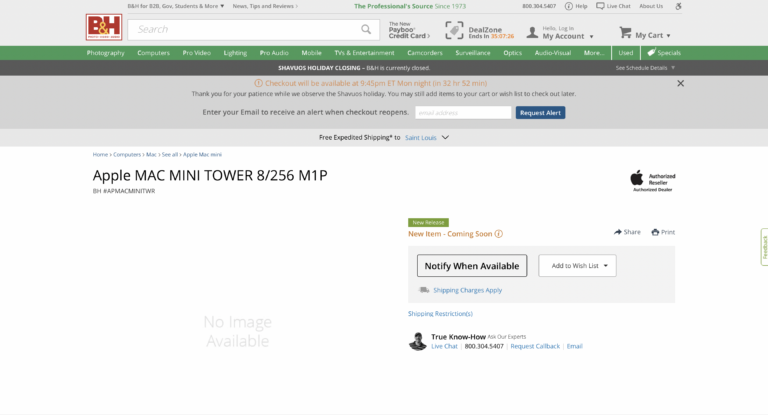The height and width of the screenshot is (415, 768).
Task: Click the True Know-How expert avatar
Action: (x=418, y=342)
